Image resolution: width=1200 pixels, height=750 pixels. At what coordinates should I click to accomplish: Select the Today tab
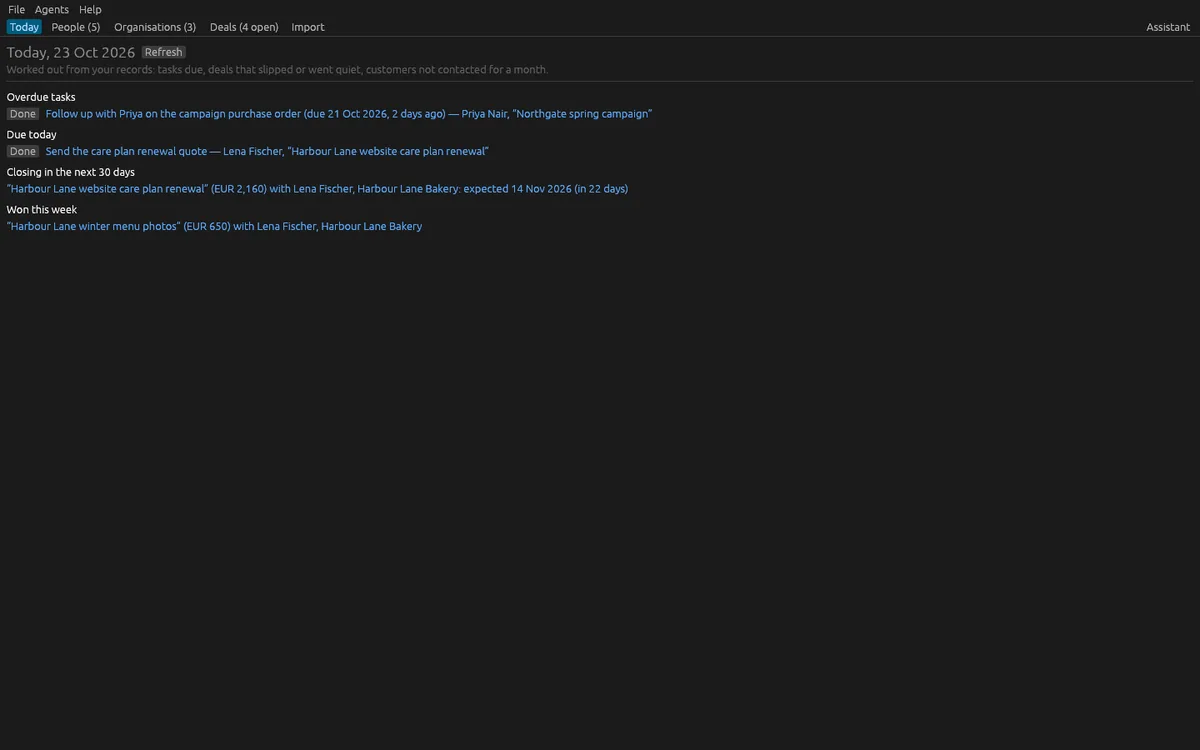pyautogui.click(x=24, y=27)
